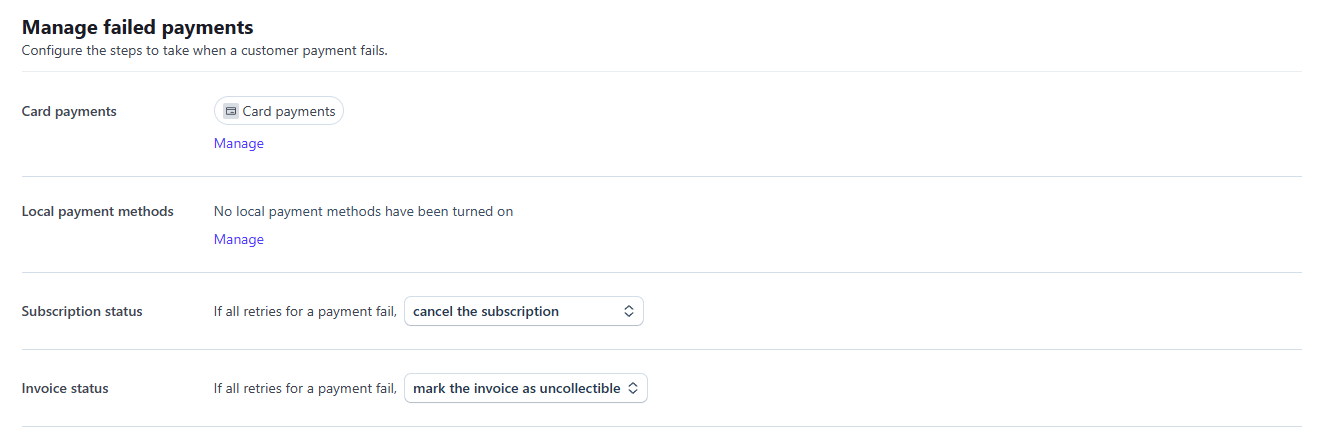Click the bottom divider below Invoice status
The width and height of the screenshot is (1323, 443).
click(x=662, y=426)
